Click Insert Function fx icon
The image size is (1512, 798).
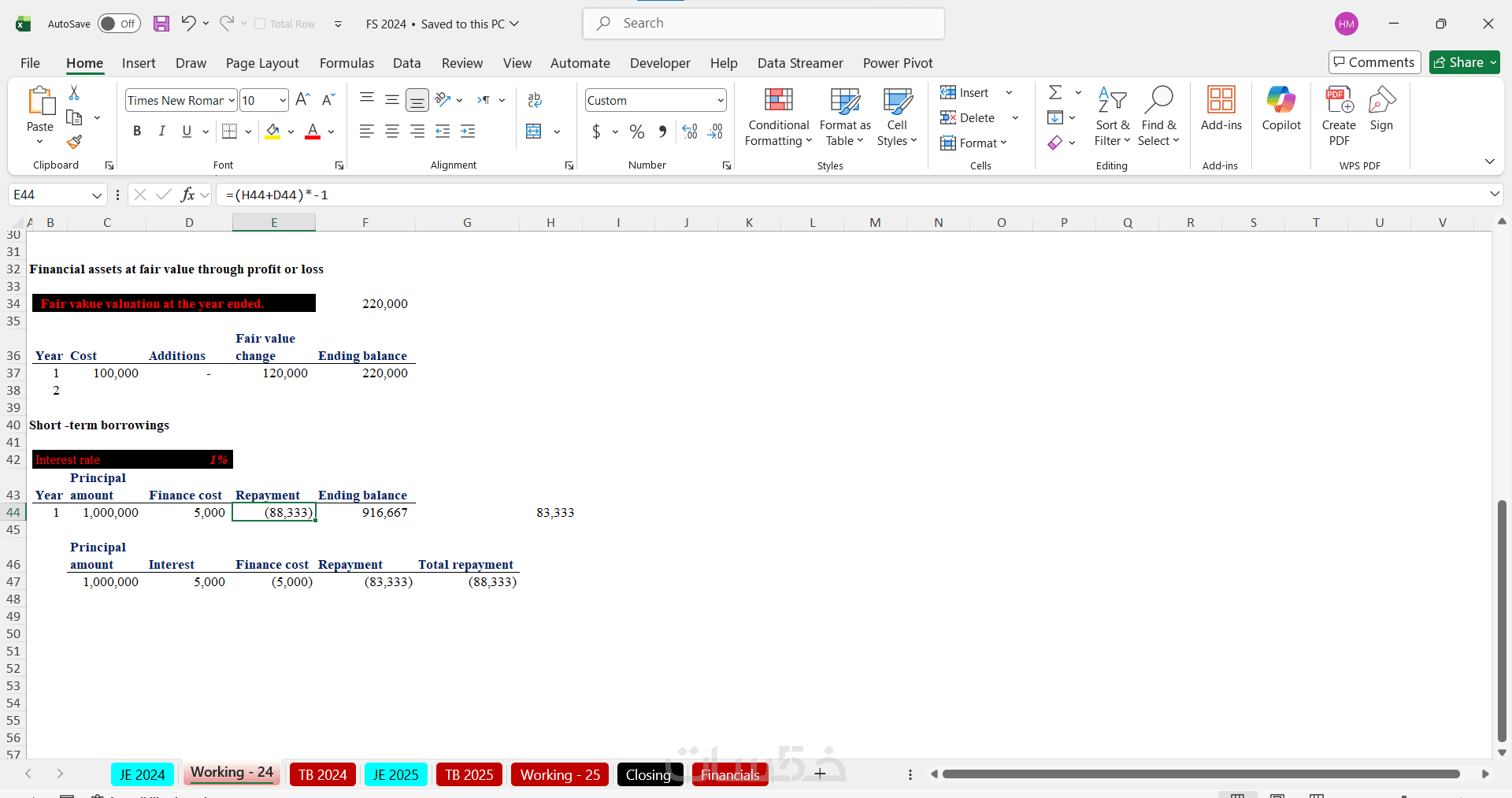[187, 195]
